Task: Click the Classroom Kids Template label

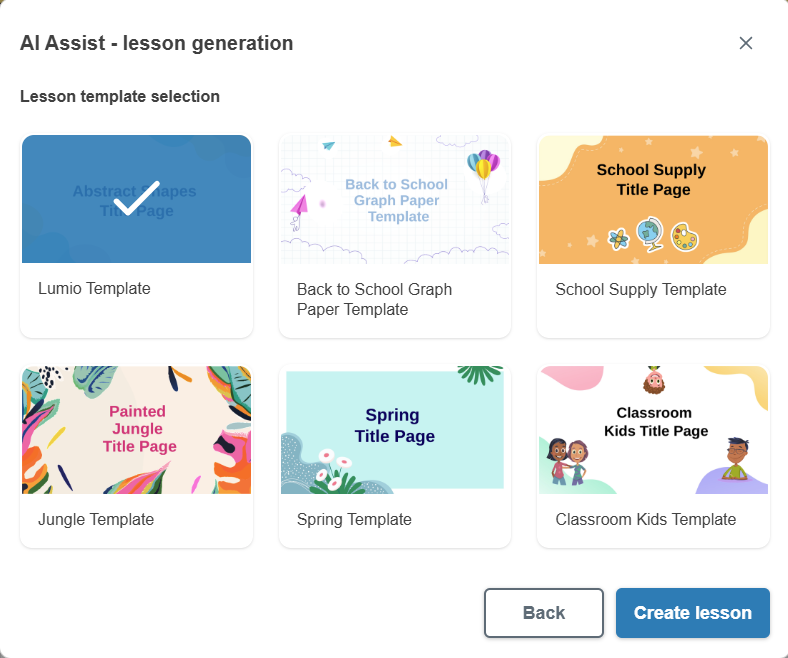Action: coord(645,520)
